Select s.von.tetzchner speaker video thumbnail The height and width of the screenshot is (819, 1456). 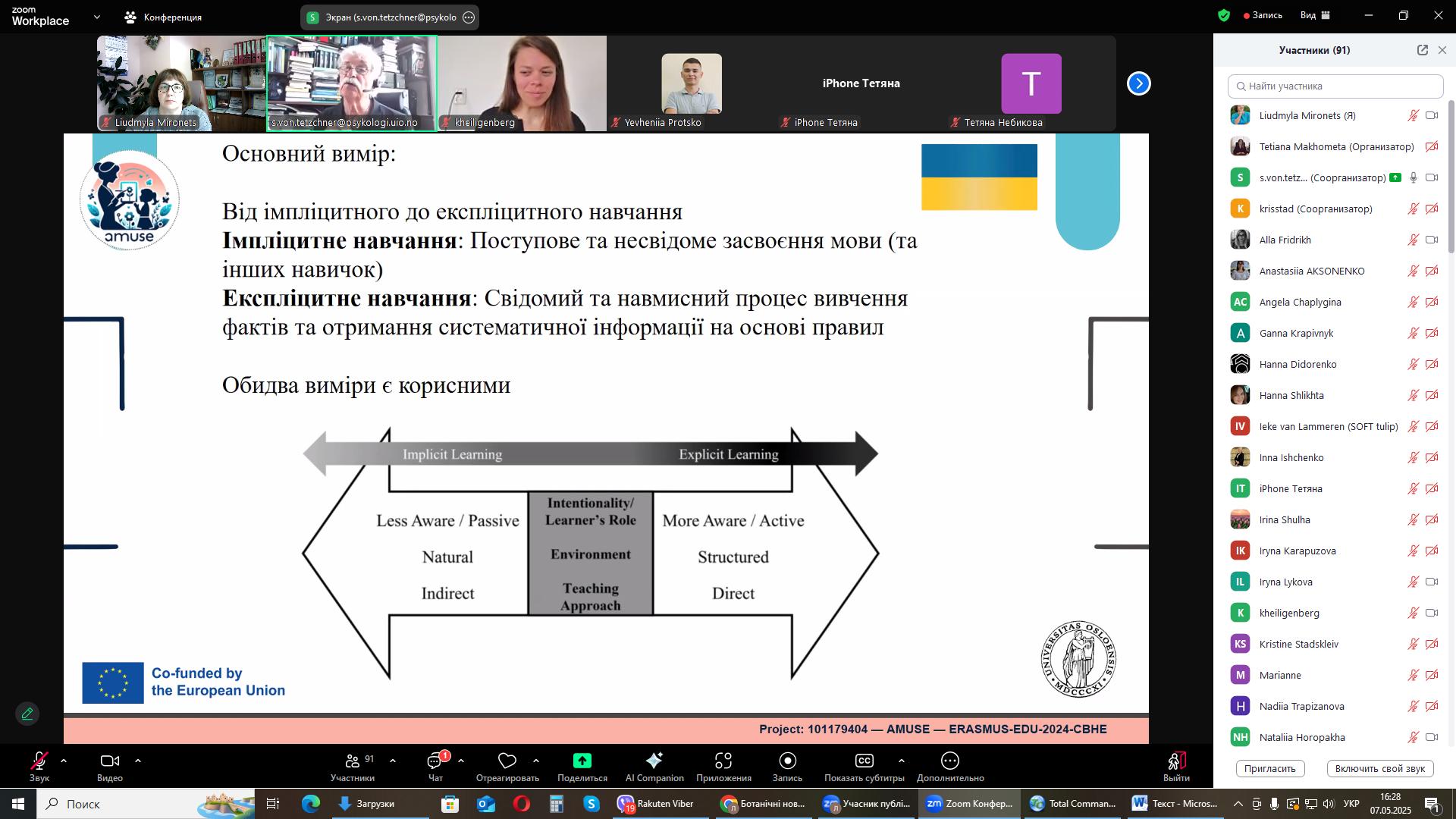coord(352,83)
